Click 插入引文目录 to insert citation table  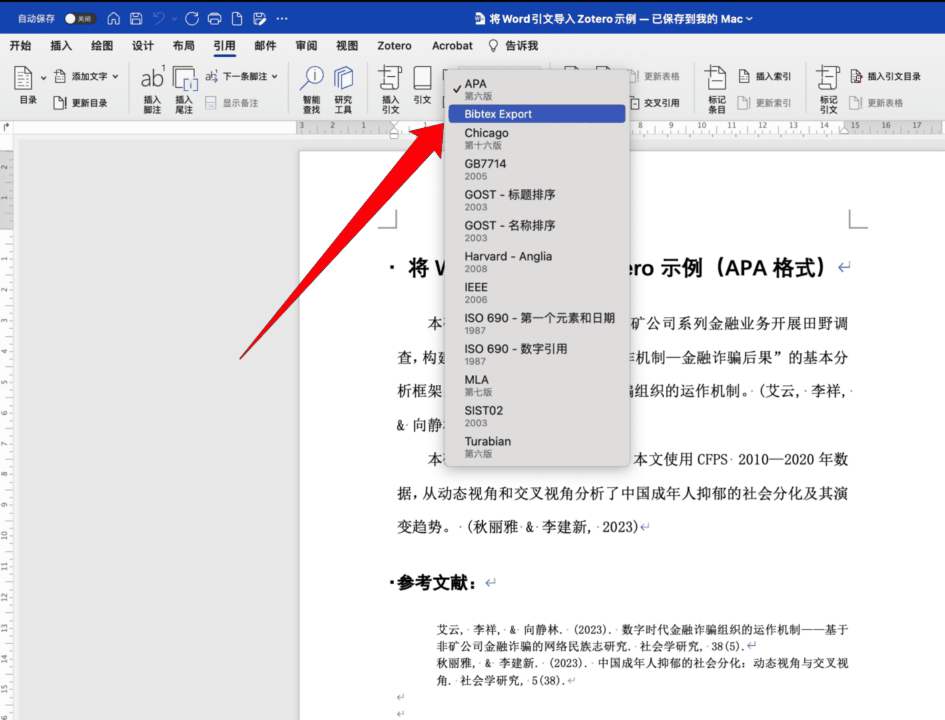tap(893, 75)
